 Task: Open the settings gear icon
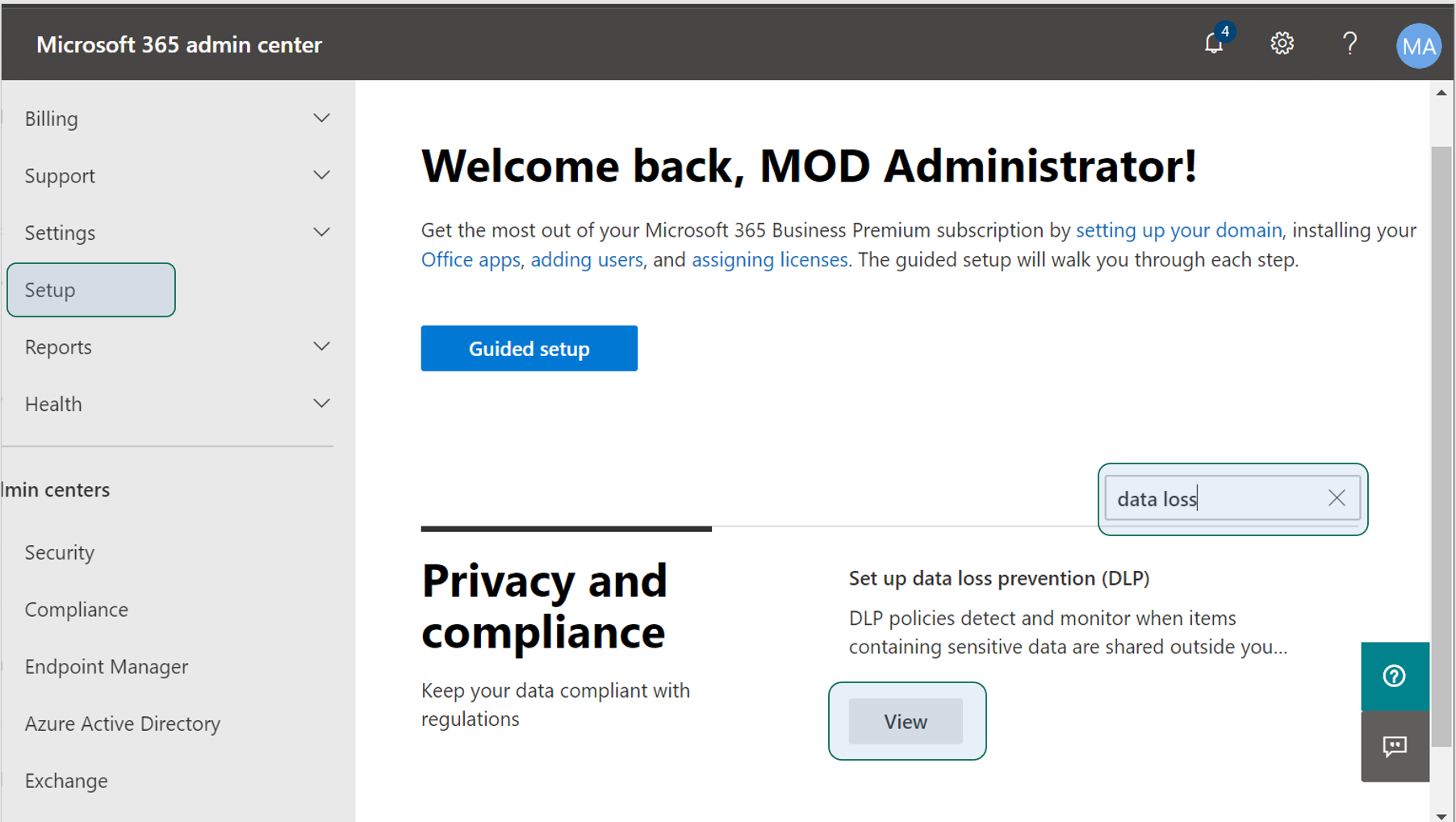[x=1282, y=43]
